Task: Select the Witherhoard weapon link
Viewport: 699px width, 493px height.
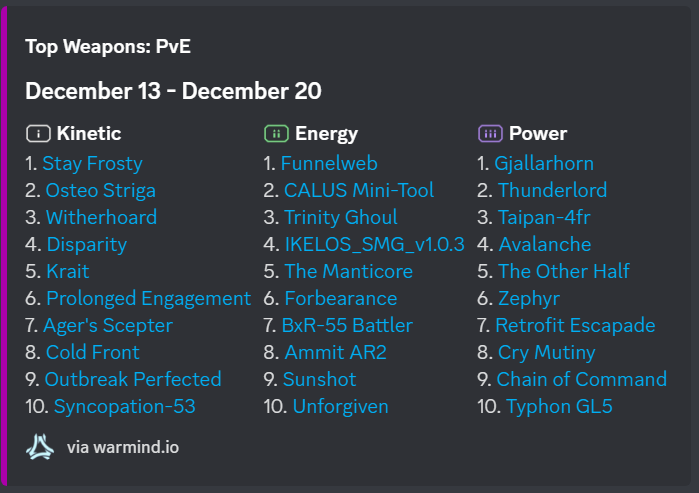Action: [101, 217]
